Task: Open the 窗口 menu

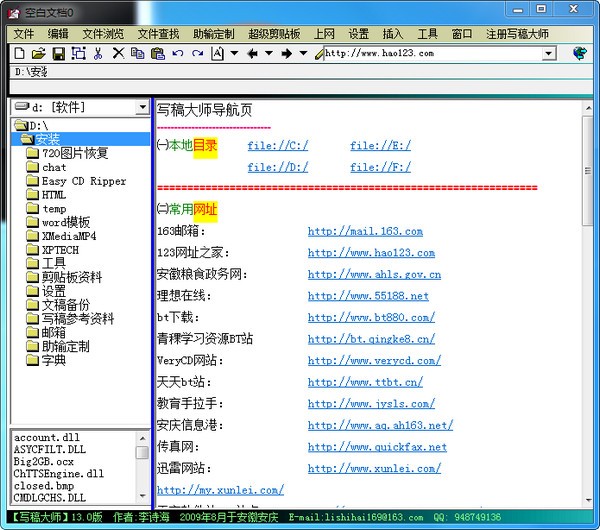Action: click(x=462, y=34)
